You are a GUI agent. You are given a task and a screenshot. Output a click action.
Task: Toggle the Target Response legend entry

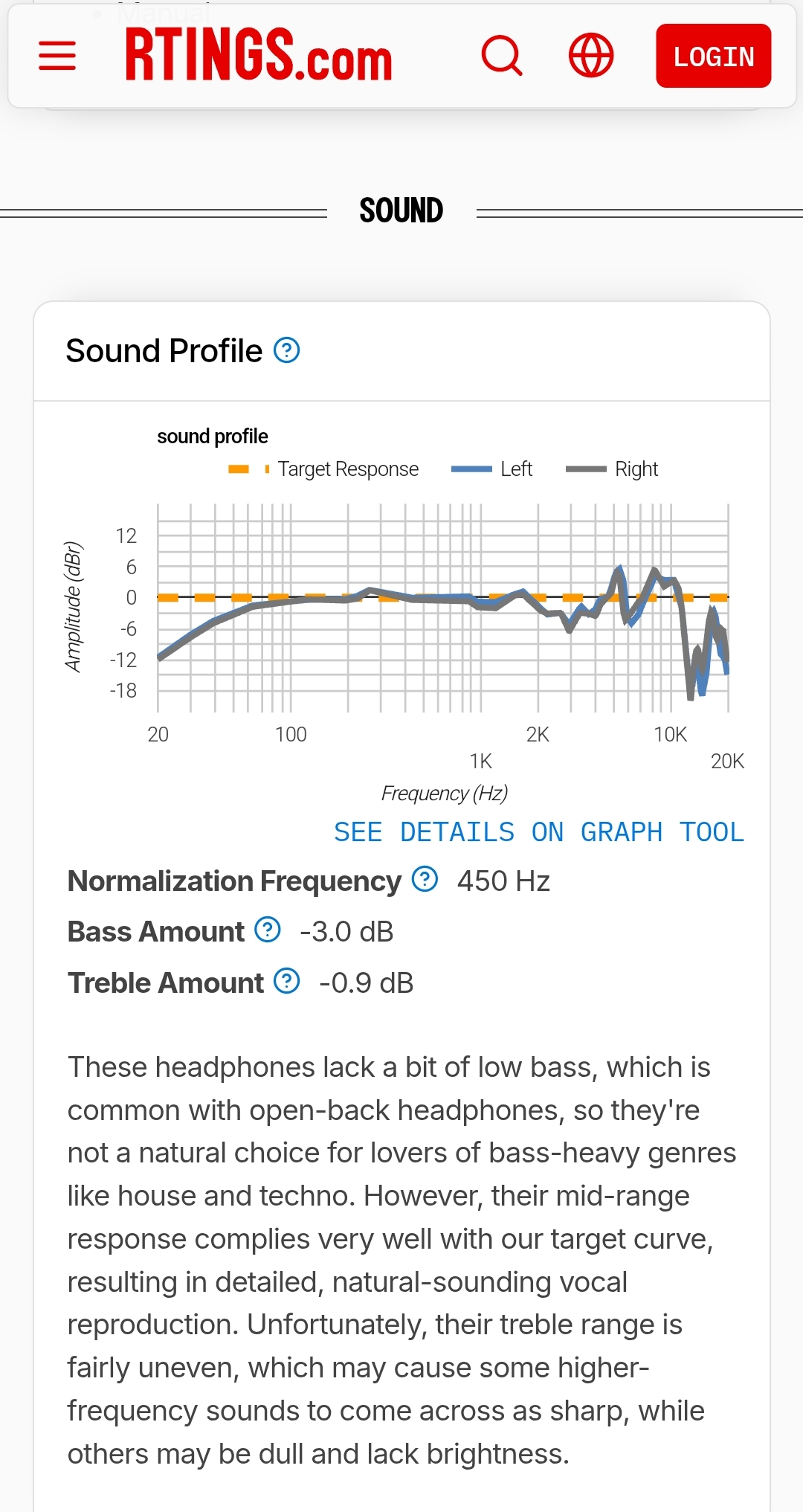[348, 469]
